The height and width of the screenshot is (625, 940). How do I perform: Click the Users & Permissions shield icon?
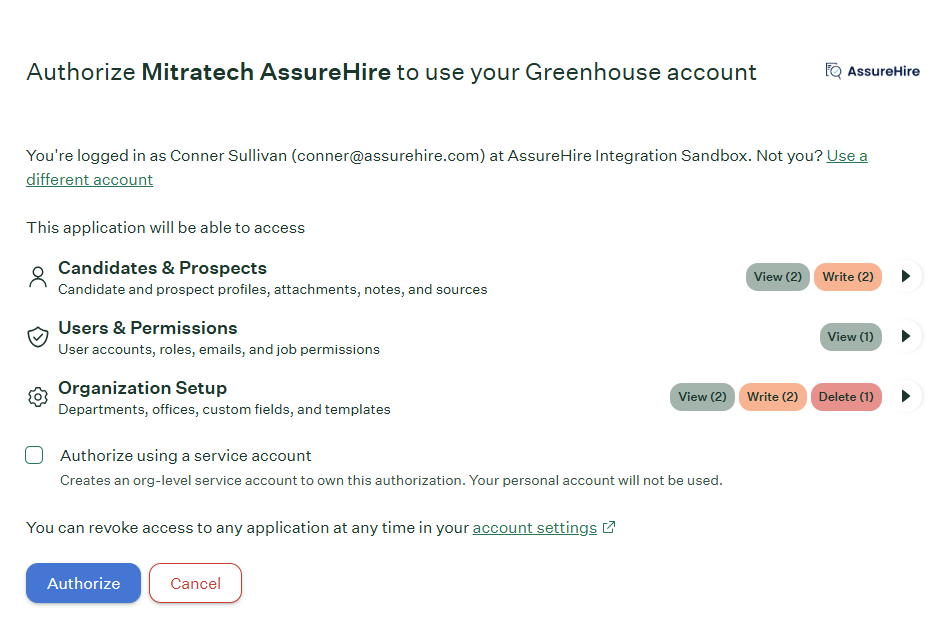(38, 337)
